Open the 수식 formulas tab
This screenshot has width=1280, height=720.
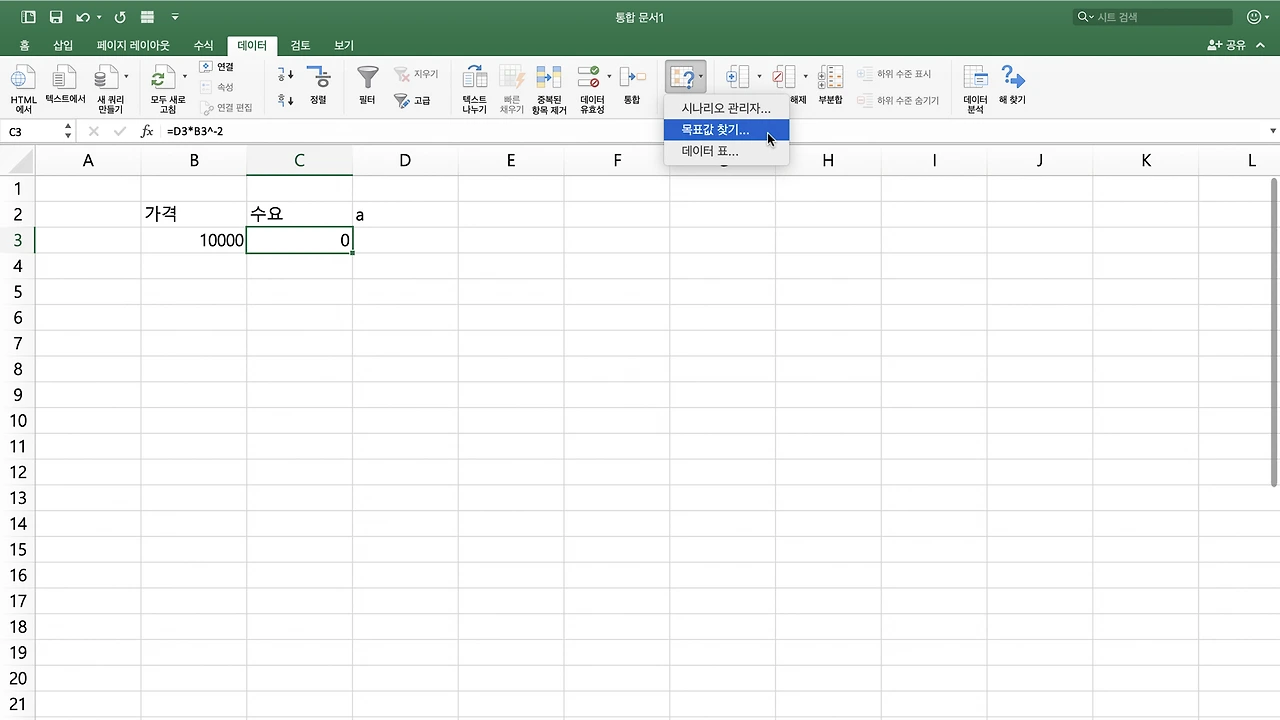pyautogui.click(x=203, y=45)
